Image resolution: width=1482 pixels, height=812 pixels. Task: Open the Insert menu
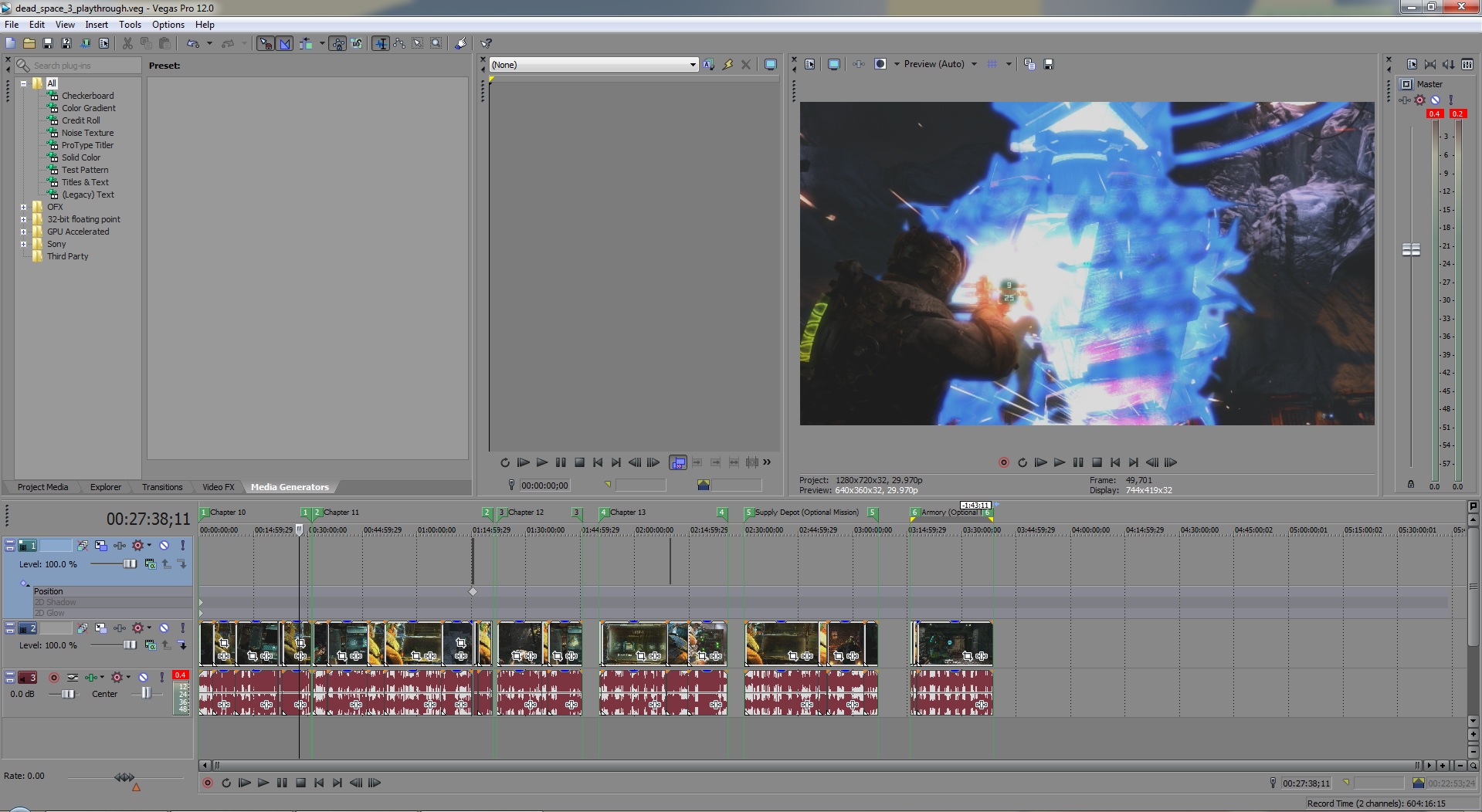97,25
